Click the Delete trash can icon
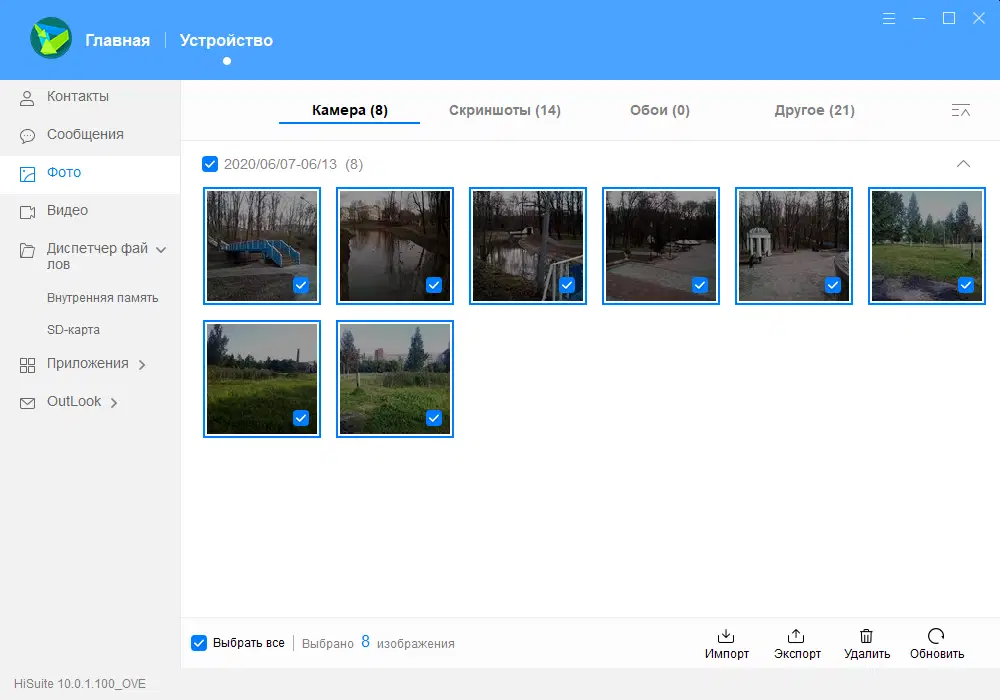 (x=866, y=636)
